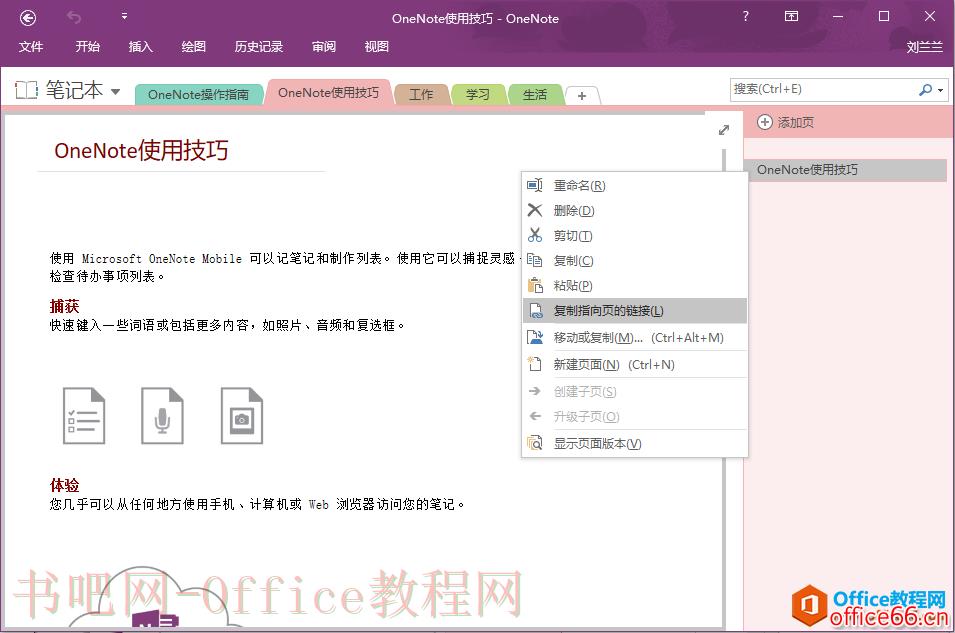Click the page title OneNote使用技巧
The image size is (955, 633).
pos(141,150)
